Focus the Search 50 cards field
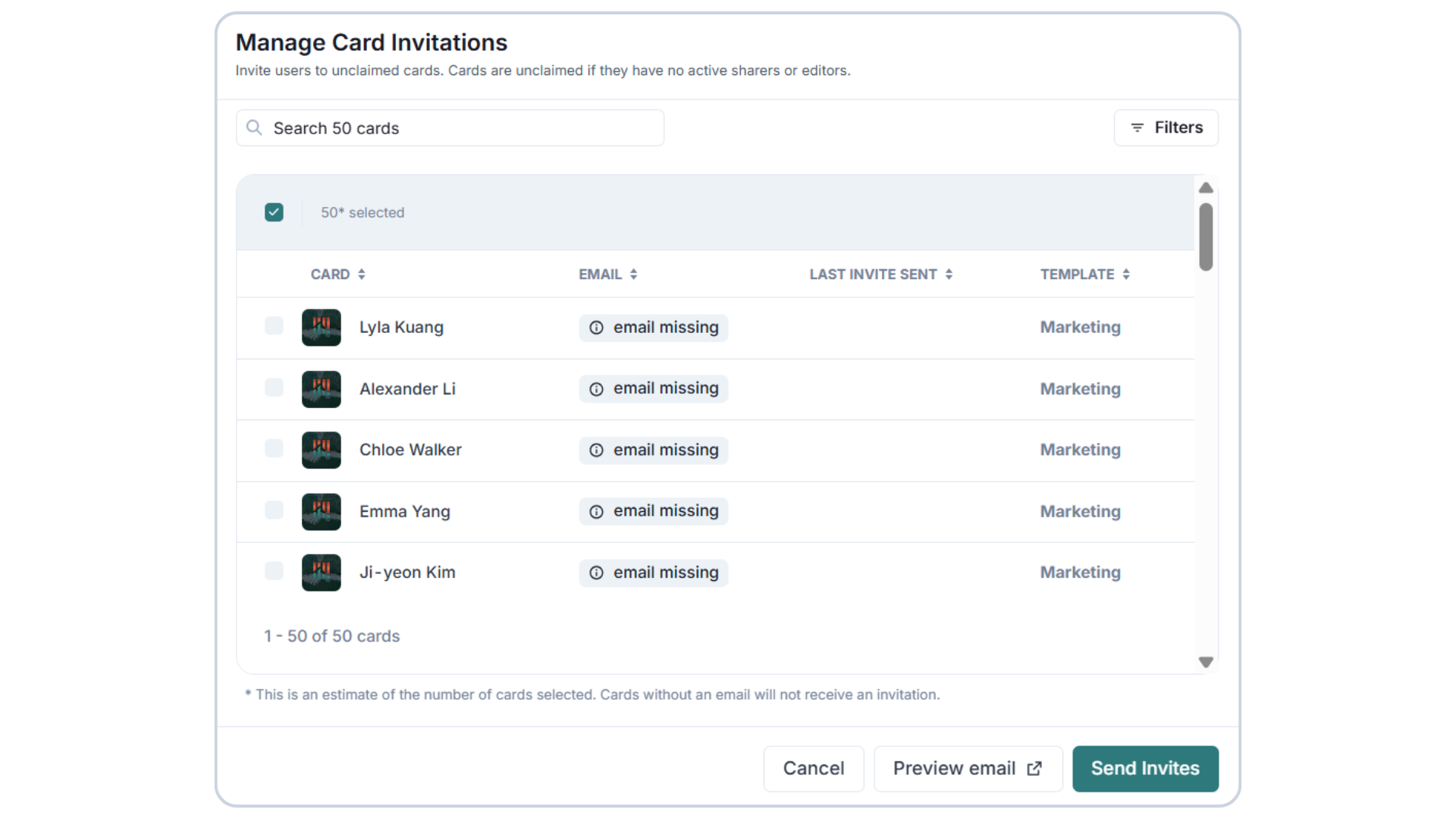Screen dimensions: 1456x819 click(x=450, y=127)
